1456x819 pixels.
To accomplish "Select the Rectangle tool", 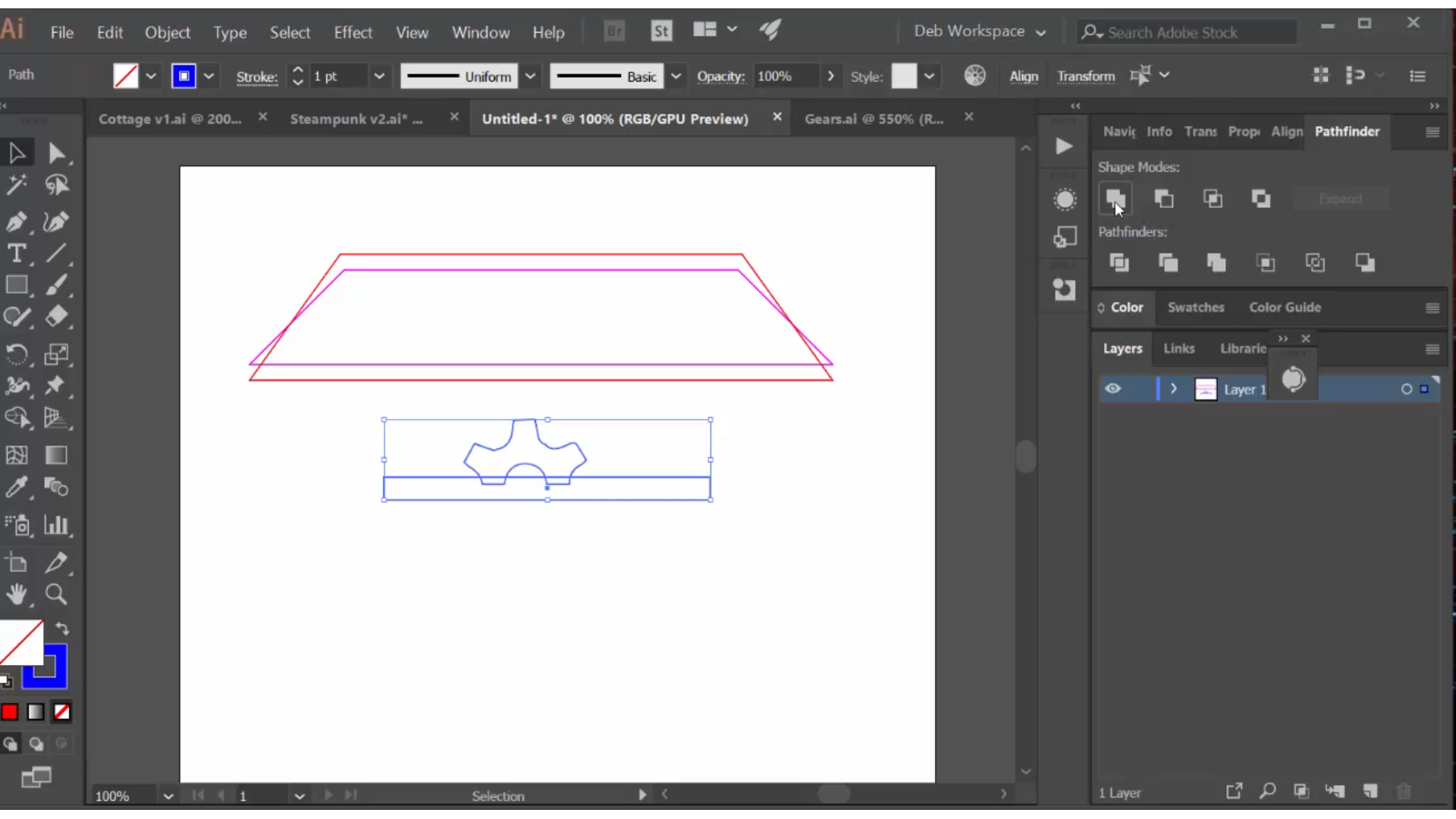I will 17,285.
